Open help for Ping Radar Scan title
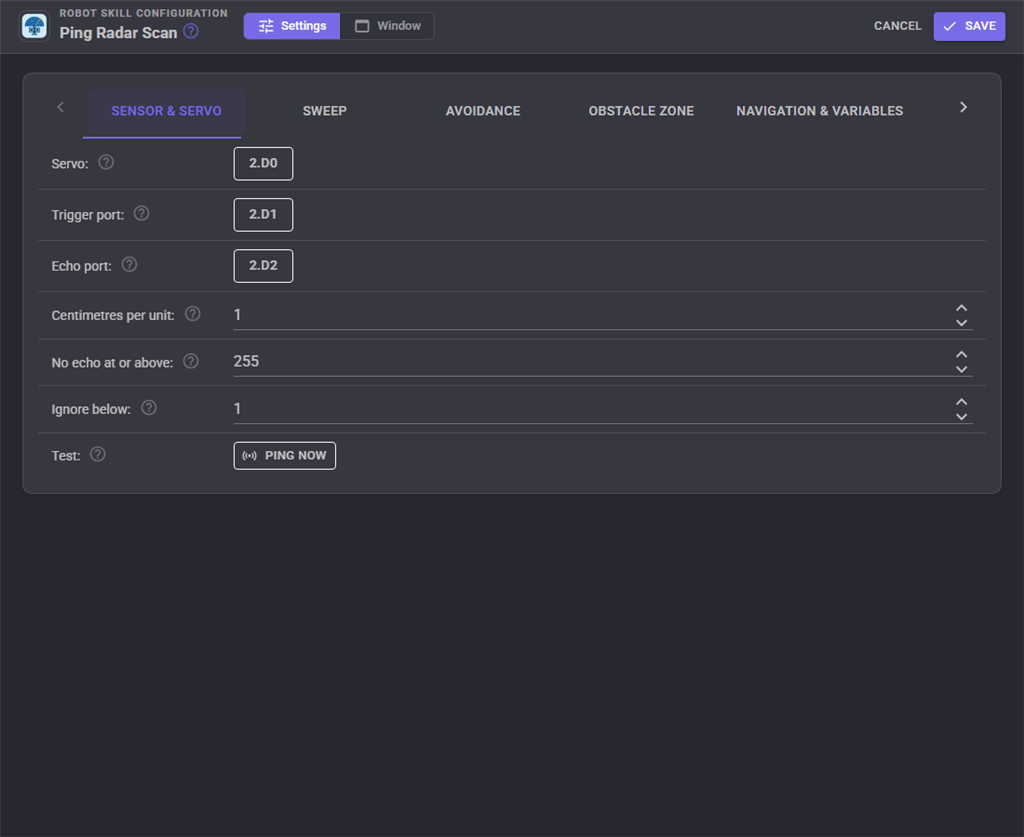Viewport: 1024px width, 837px height. click(x=191, y=31)
